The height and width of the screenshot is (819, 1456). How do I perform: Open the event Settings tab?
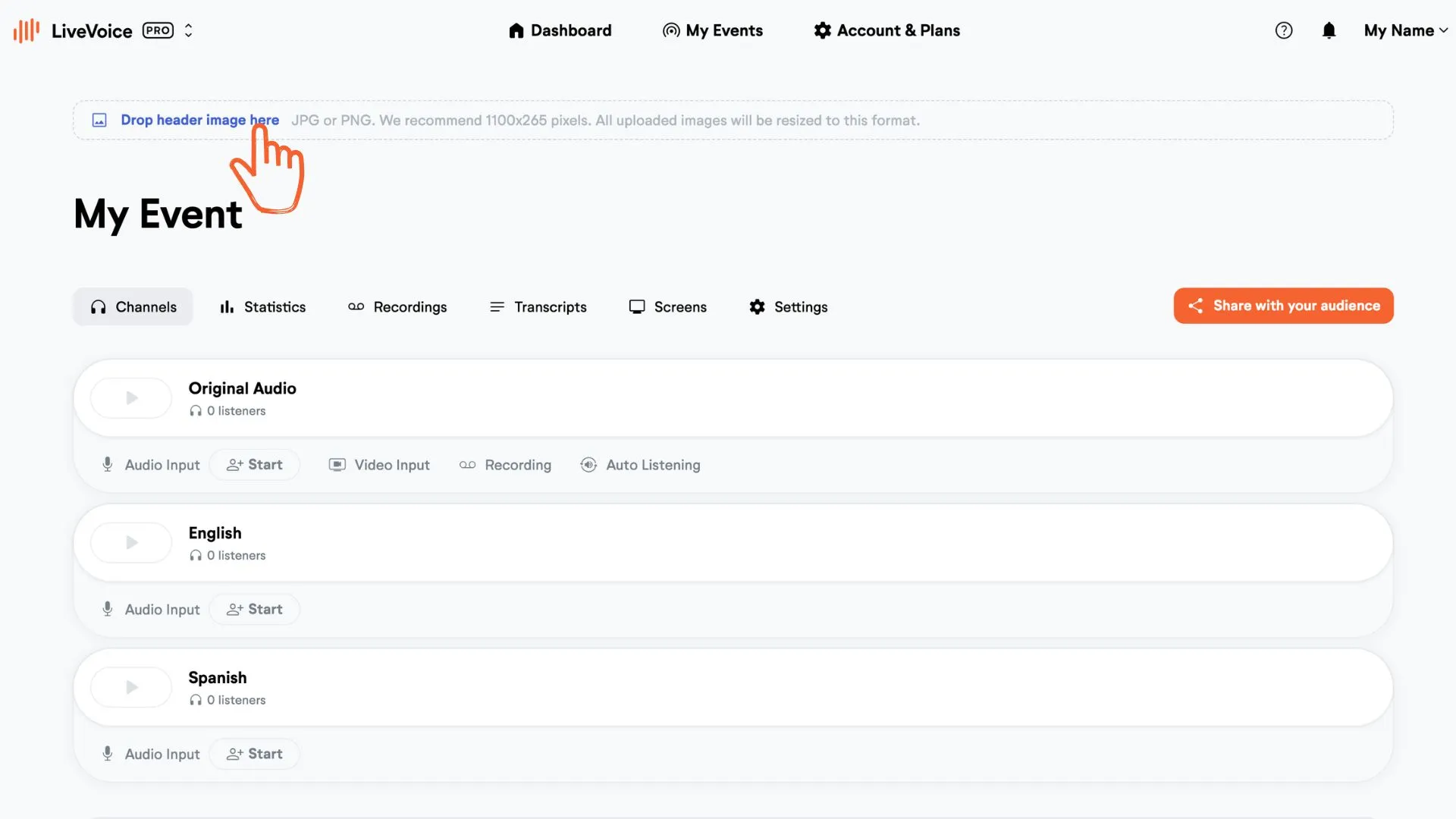pyautogui.click(x=788, y=306)
